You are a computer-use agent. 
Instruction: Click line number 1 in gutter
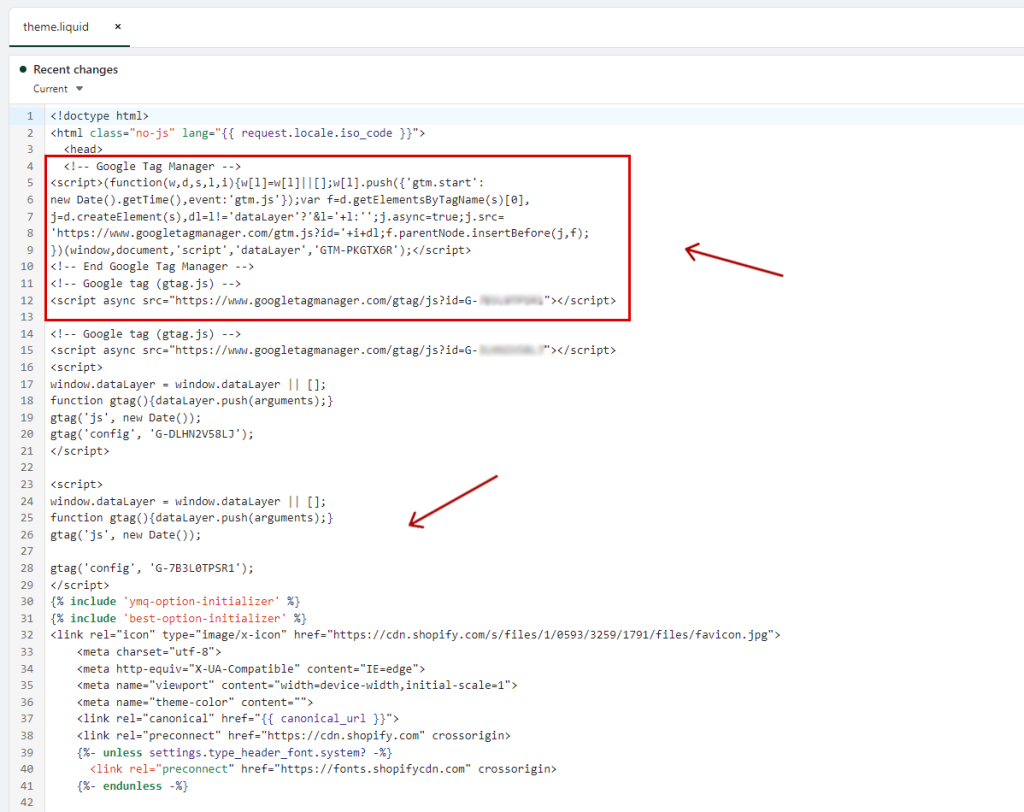pos(30,116)
